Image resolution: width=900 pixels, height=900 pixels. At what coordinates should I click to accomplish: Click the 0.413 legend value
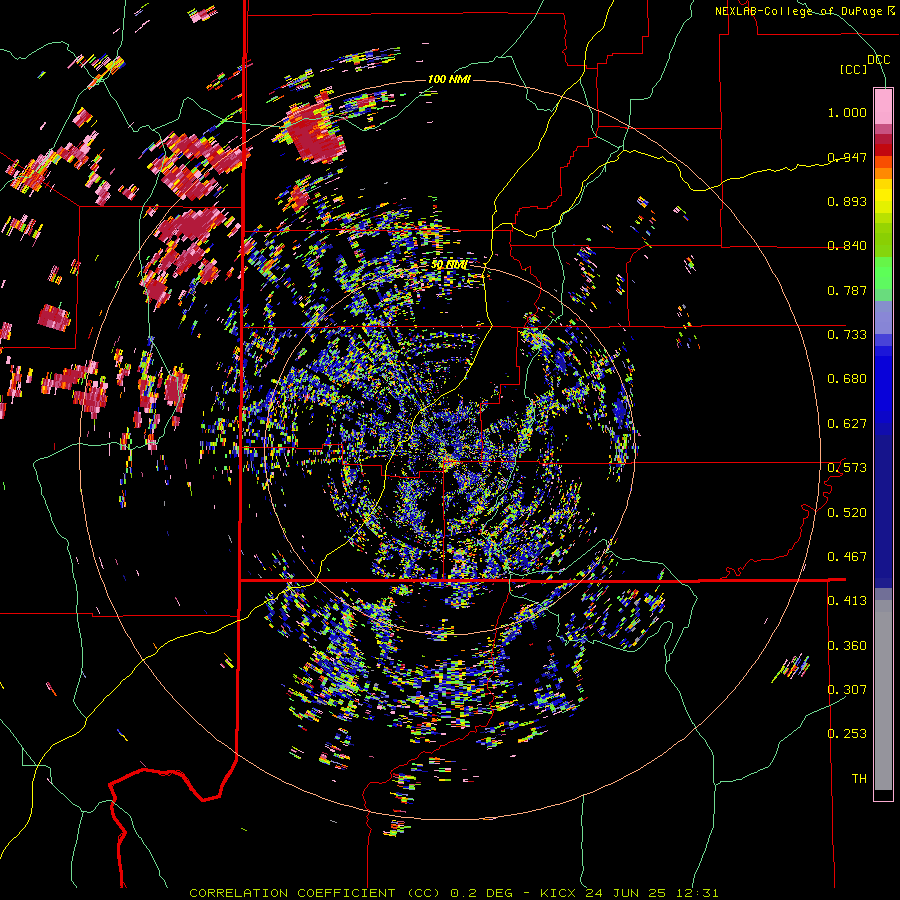[x=847, y=601]
